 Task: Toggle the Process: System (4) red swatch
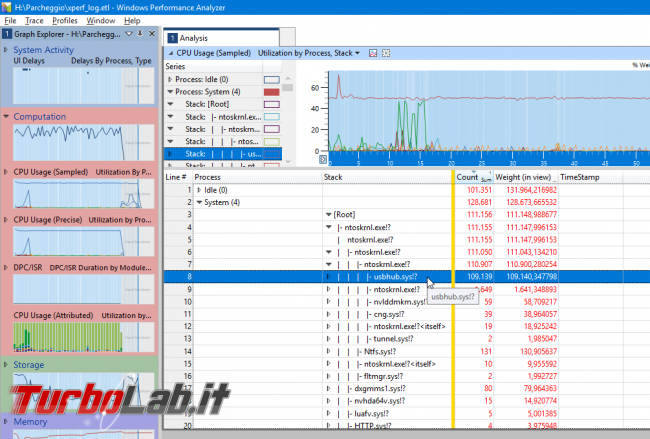(x=272, y=92)
